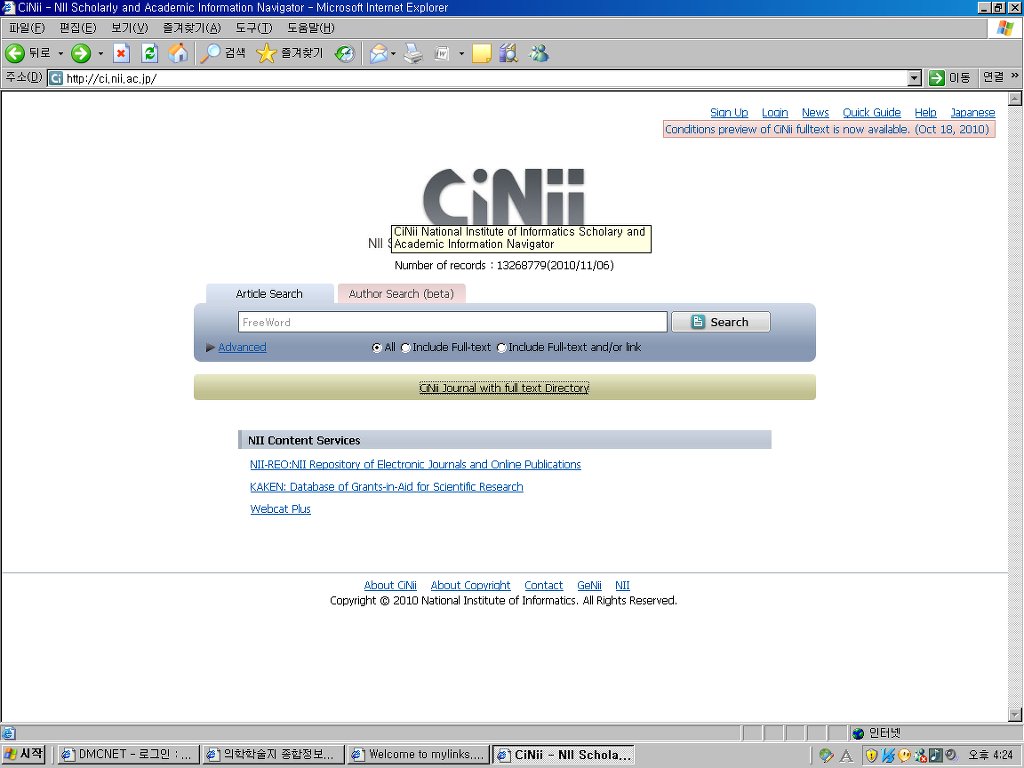Open the Sign Up link
Image resolution: width=1024 pixels, height=768 pixels.
coord(729,112)
